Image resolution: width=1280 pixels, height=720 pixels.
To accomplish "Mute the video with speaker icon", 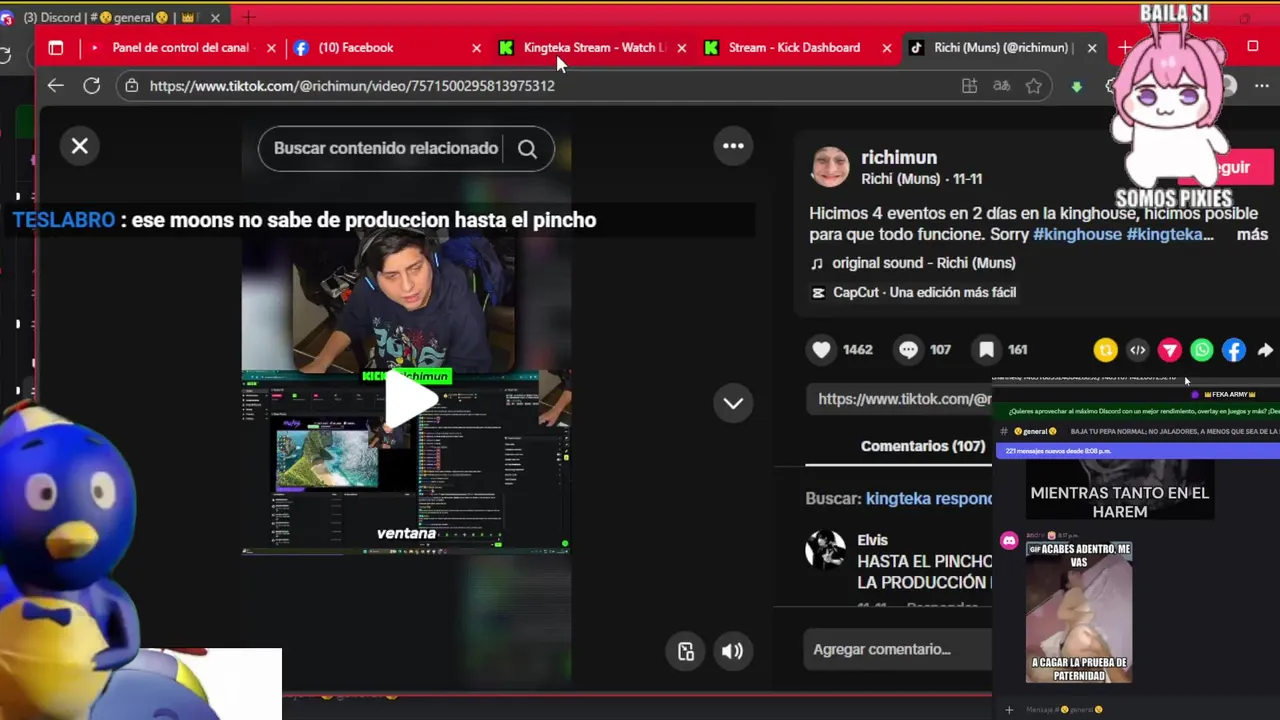I will [x=732, y=651].
